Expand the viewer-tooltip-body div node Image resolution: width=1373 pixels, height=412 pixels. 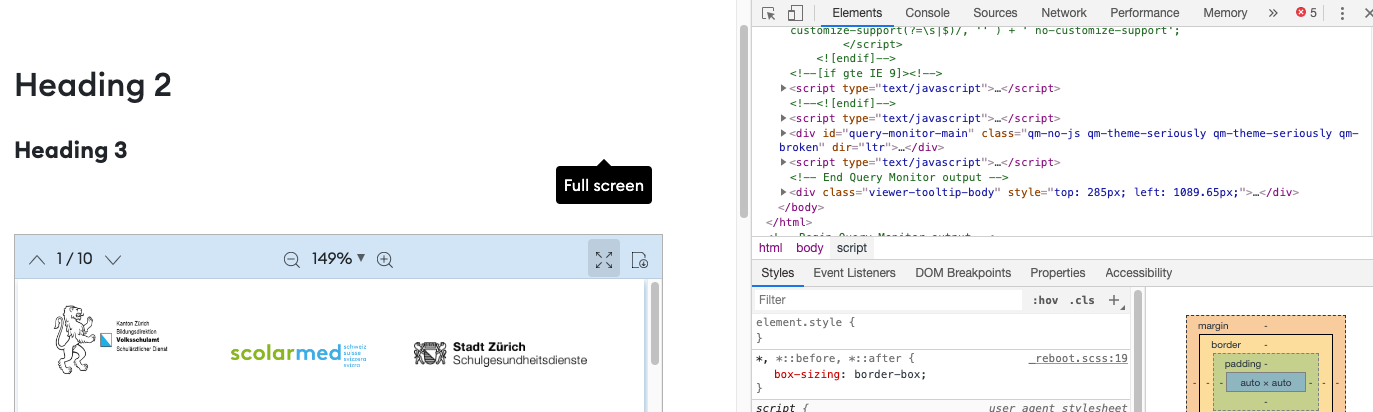coord(784,192)
